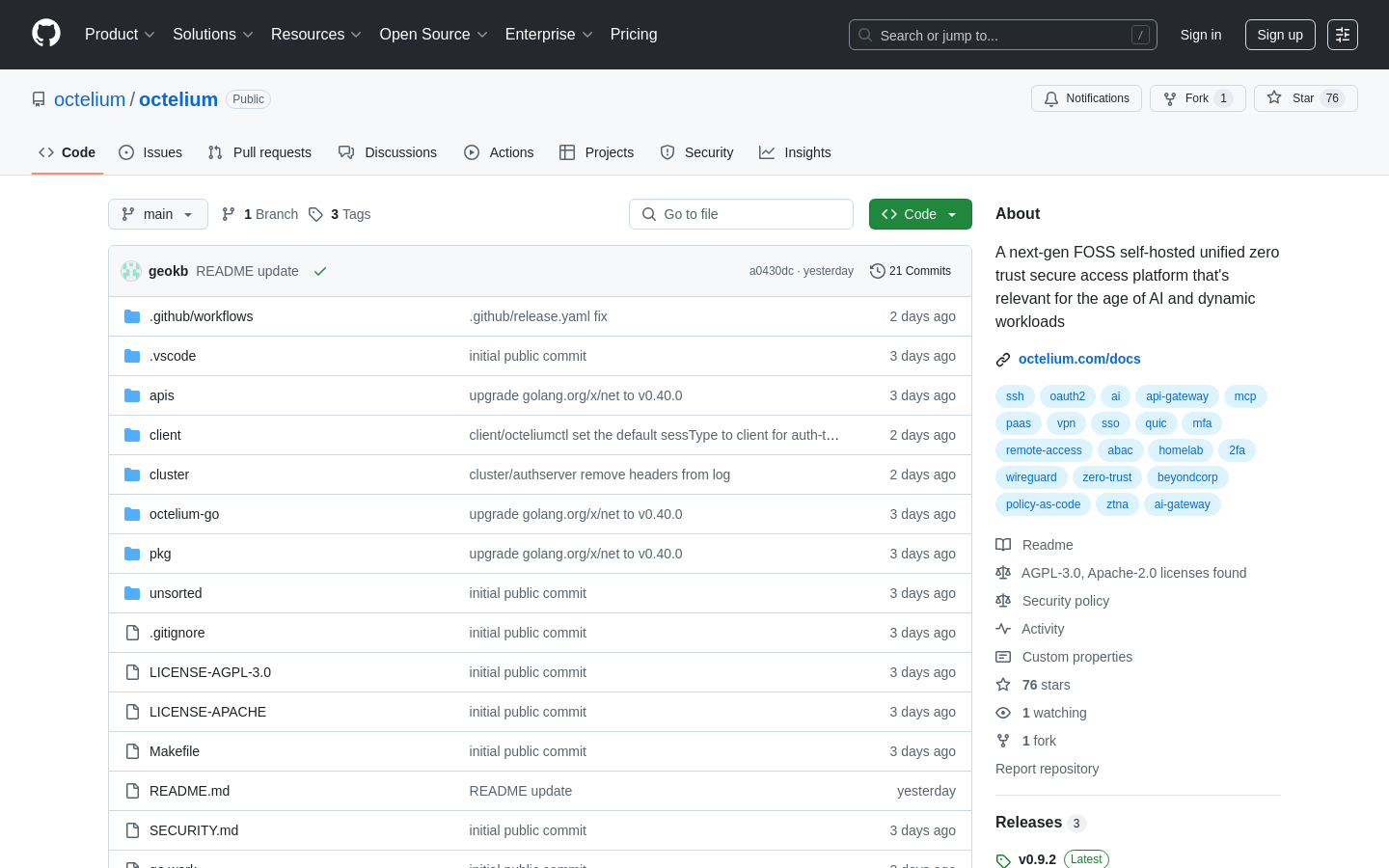Open the GitHub home logo
This screenshot has width=1389, height=868.
46,34
